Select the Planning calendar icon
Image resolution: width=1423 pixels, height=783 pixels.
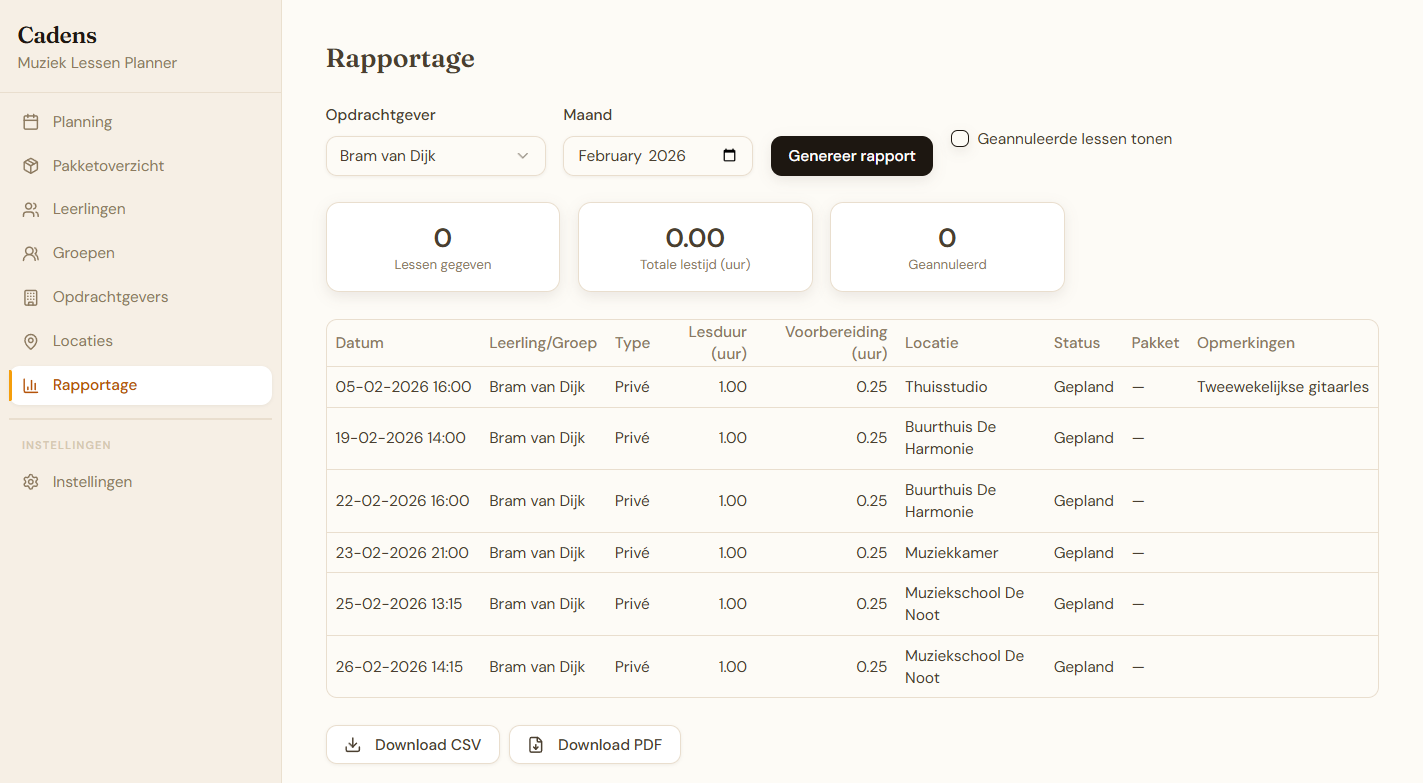coord(31,121)
